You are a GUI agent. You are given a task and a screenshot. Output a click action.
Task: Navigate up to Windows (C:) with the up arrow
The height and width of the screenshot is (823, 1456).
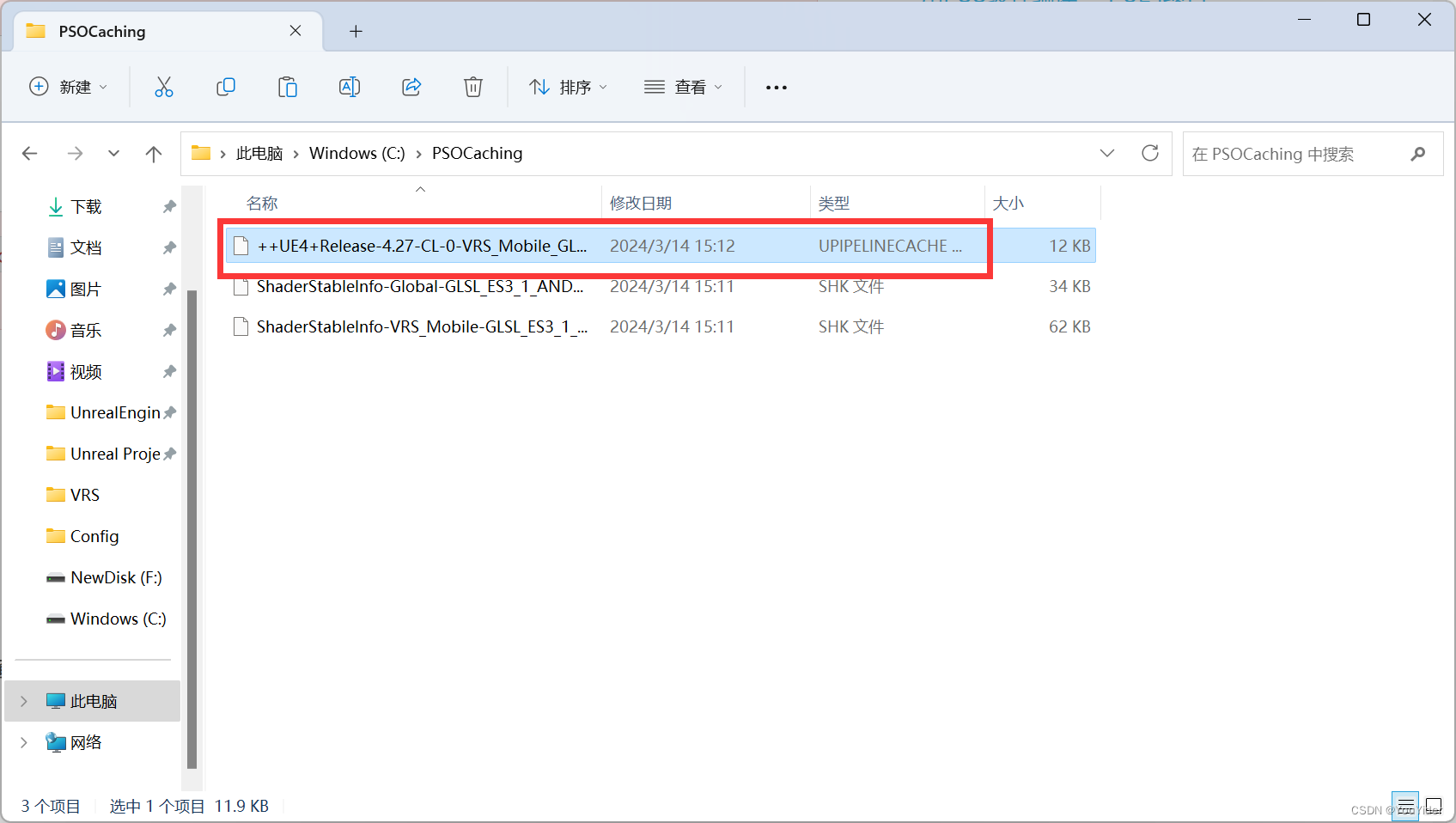[x=154, y=153]
